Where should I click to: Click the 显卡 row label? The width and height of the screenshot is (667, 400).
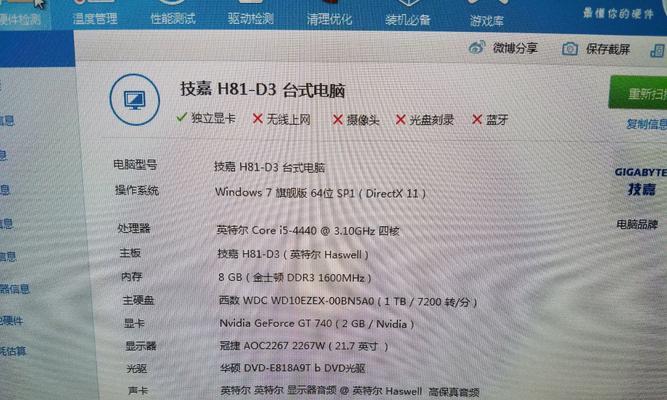[x=134, y=323]
